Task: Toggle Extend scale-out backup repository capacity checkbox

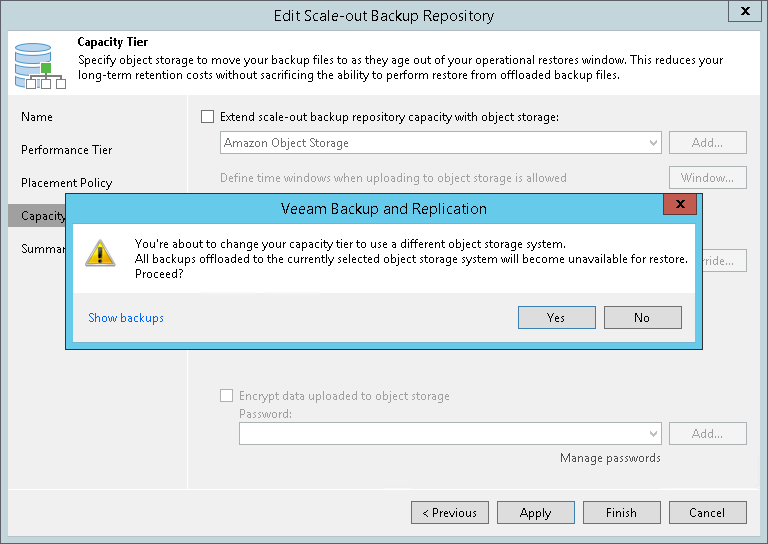Action: tap(207, 117)
